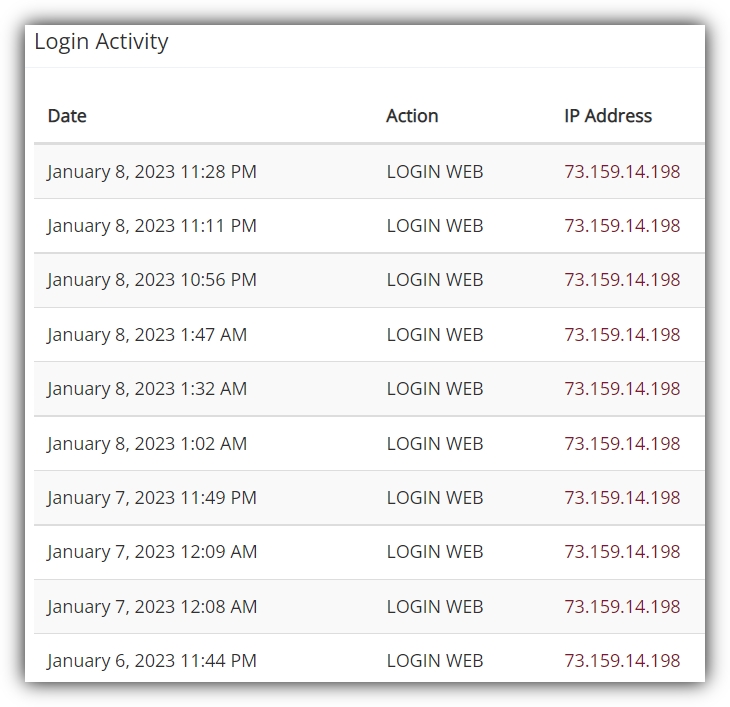The height and width of the screenshot is (707, 730).
Task: Open IP link for January 8 1:32 AM login
Action: tap(622, 389)
